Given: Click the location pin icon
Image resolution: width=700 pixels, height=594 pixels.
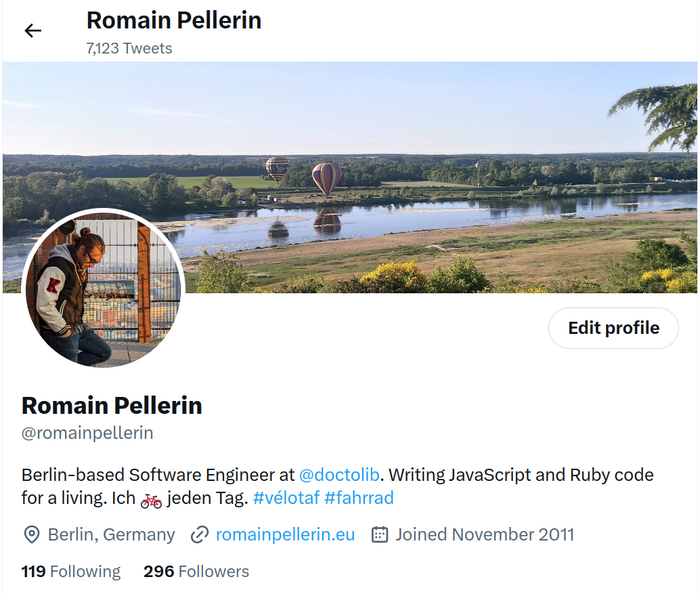Looking at the screenshot, I should (31, 535).
